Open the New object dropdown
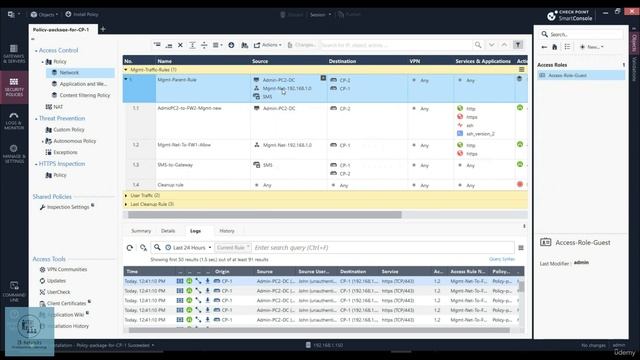 pos(591,47)
